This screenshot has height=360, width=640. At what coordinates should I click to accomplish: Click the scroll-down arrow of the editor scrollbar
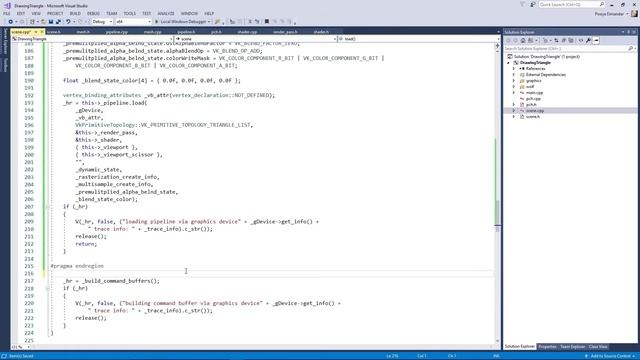coord(497,341)
